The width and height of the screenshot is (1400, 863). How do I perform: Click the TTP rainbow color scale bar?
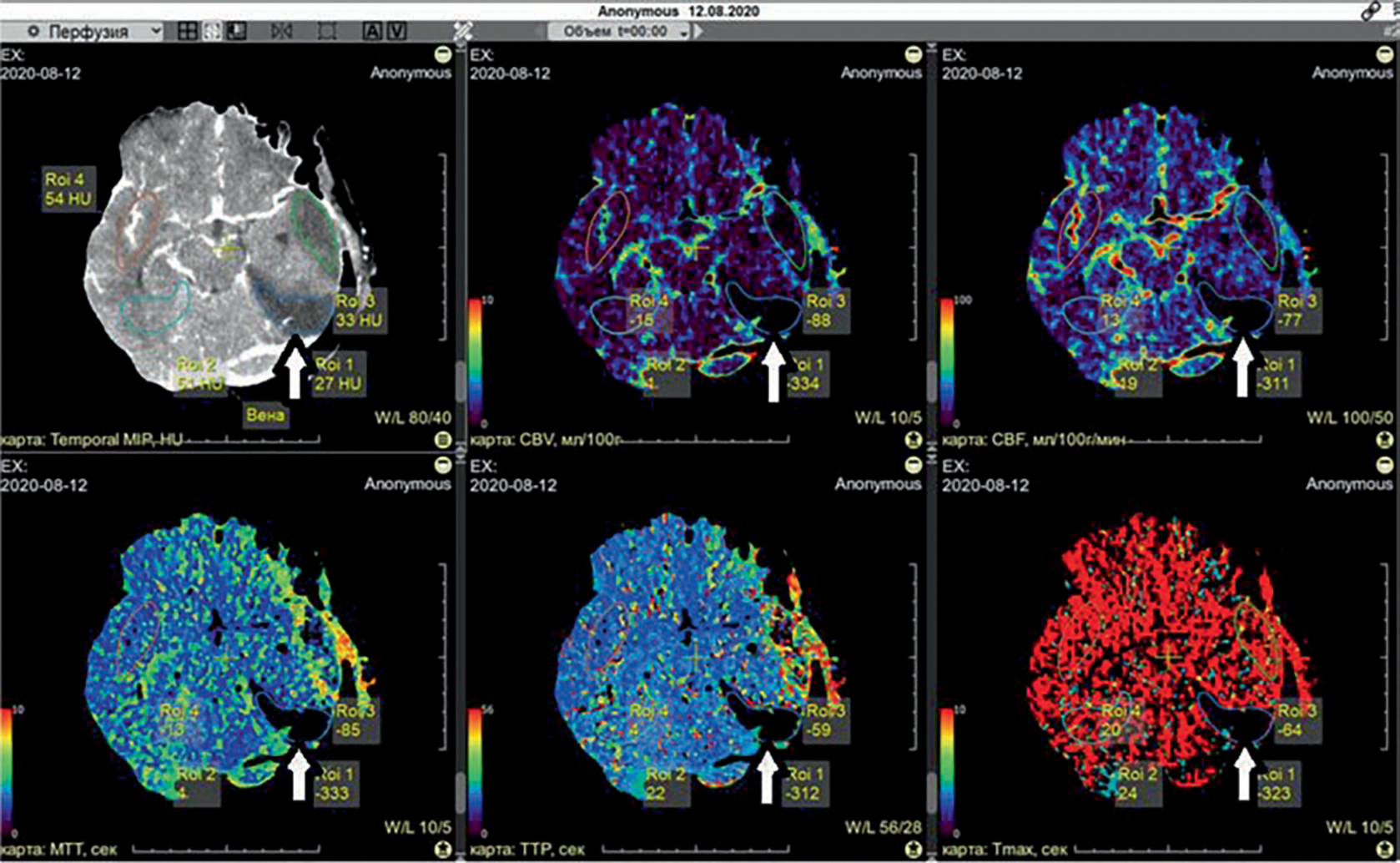coord(475,771)
